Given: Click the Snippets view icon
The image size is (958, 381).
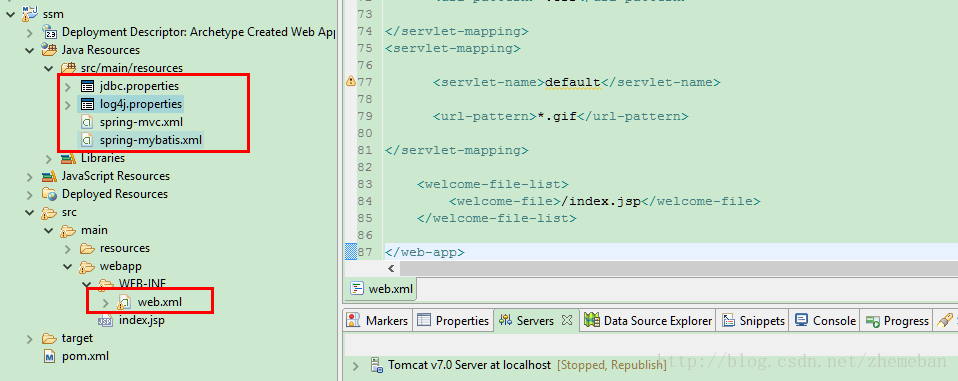Looking at the screenshot, I should [x=728, y=320].
